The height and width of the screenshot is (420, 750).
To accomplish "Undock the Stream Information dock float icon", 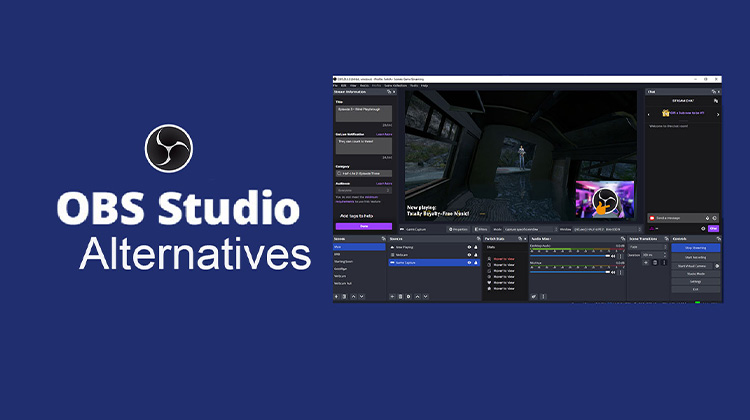I will click(x=389, y=92).
